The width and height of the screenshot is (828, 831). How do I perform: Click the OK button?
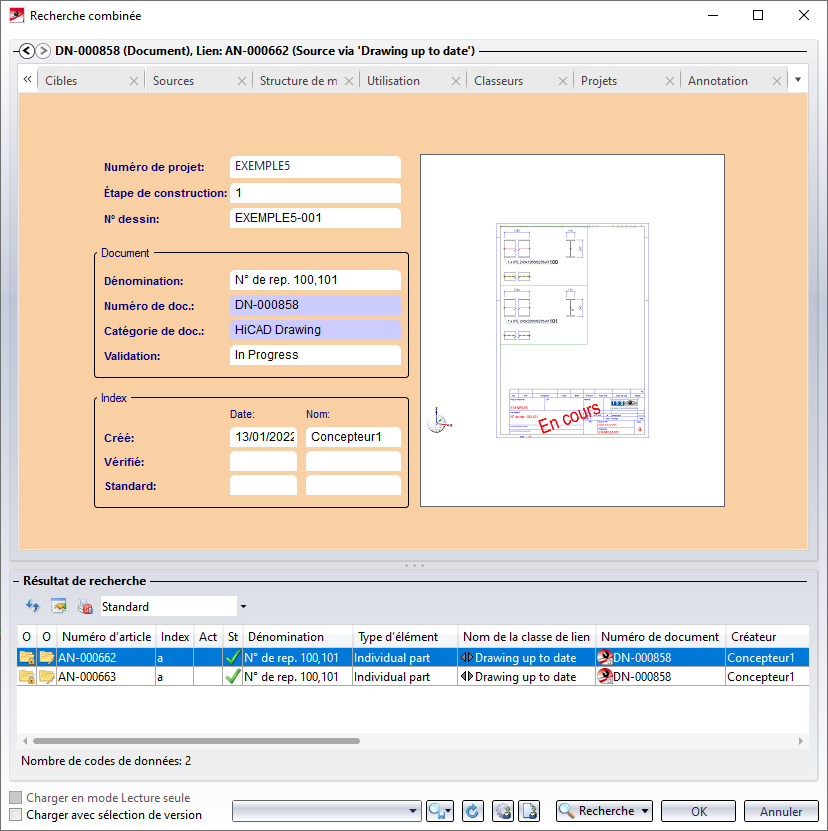[698, 811]
